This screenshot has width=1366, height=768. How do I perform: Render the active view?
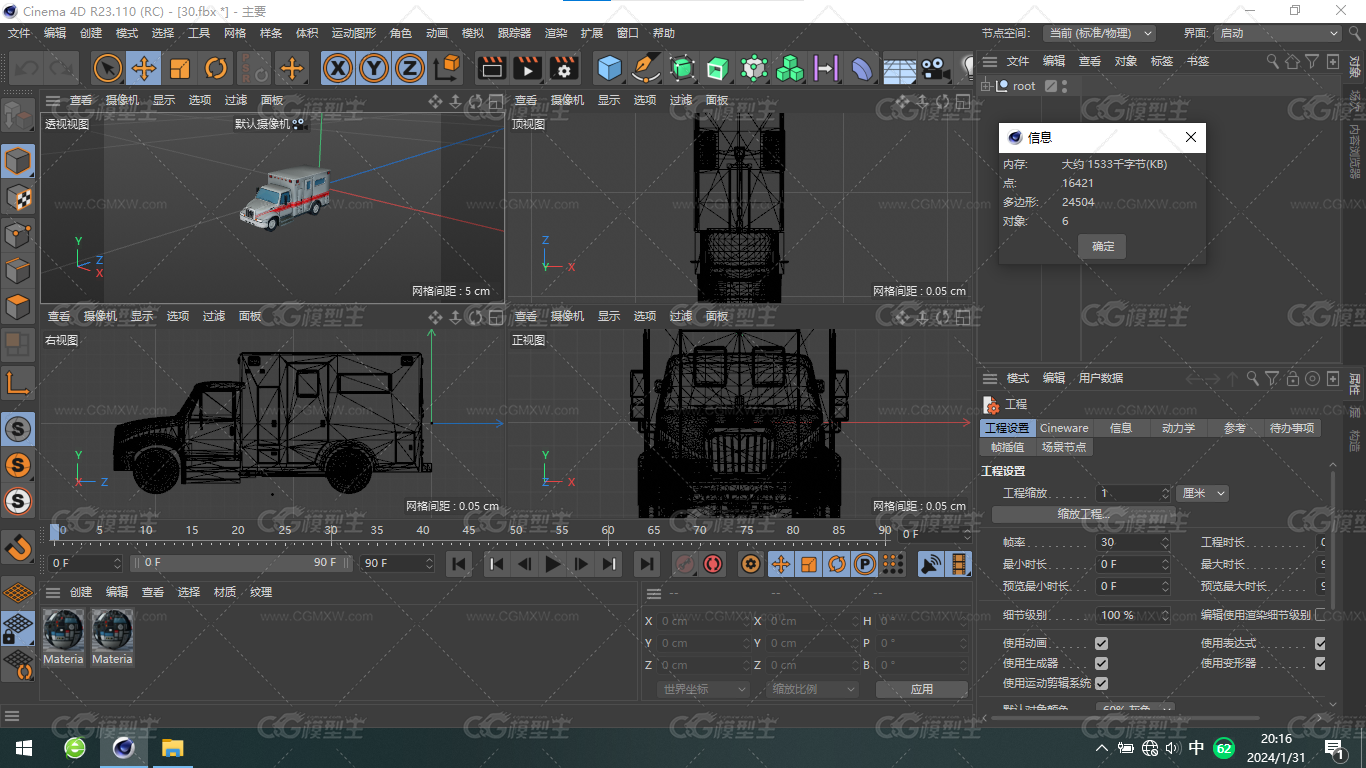pyautogui.click(x=492, y=68)
